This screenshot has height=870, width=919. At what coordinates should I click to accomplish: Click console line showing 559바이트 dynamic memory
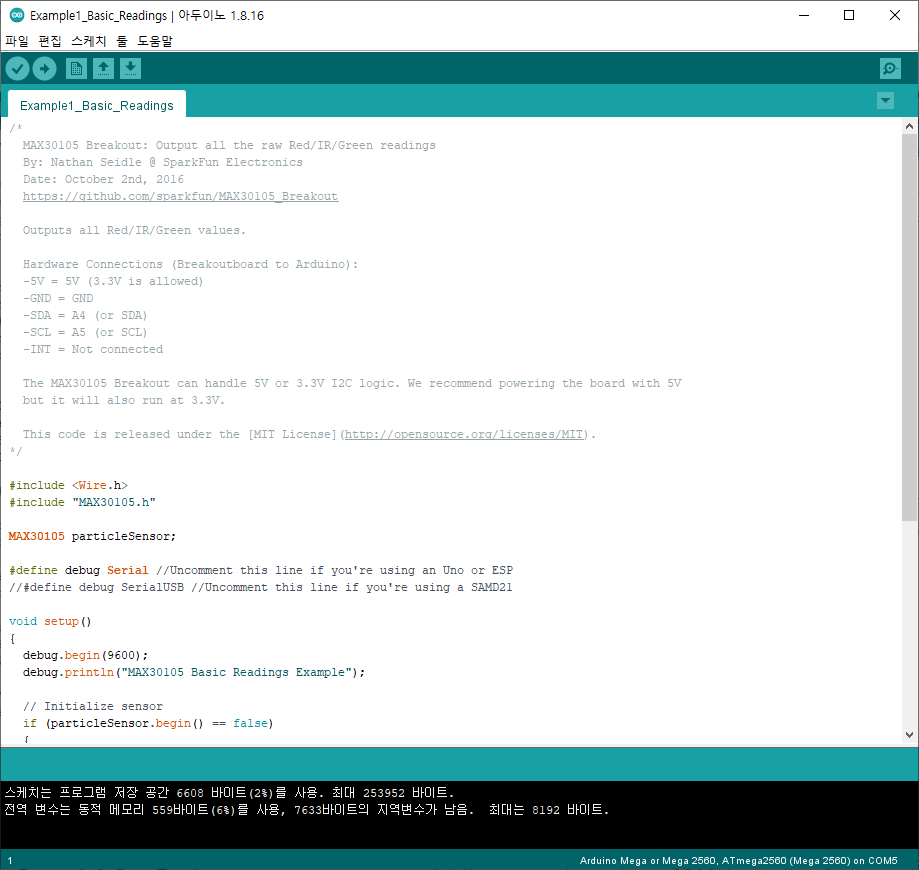pos(307,810)
